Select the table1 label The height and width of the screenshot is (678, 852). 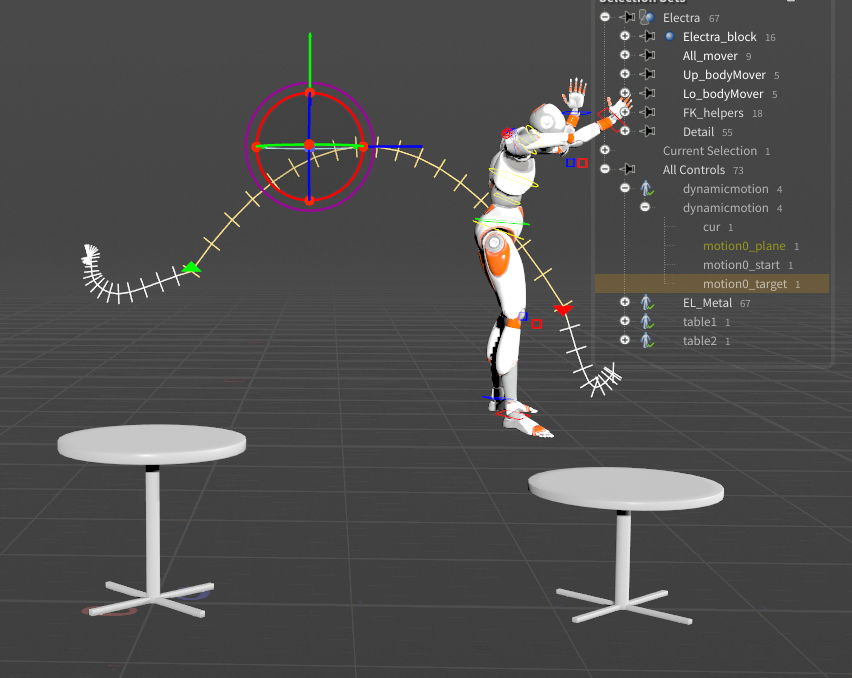700,322
